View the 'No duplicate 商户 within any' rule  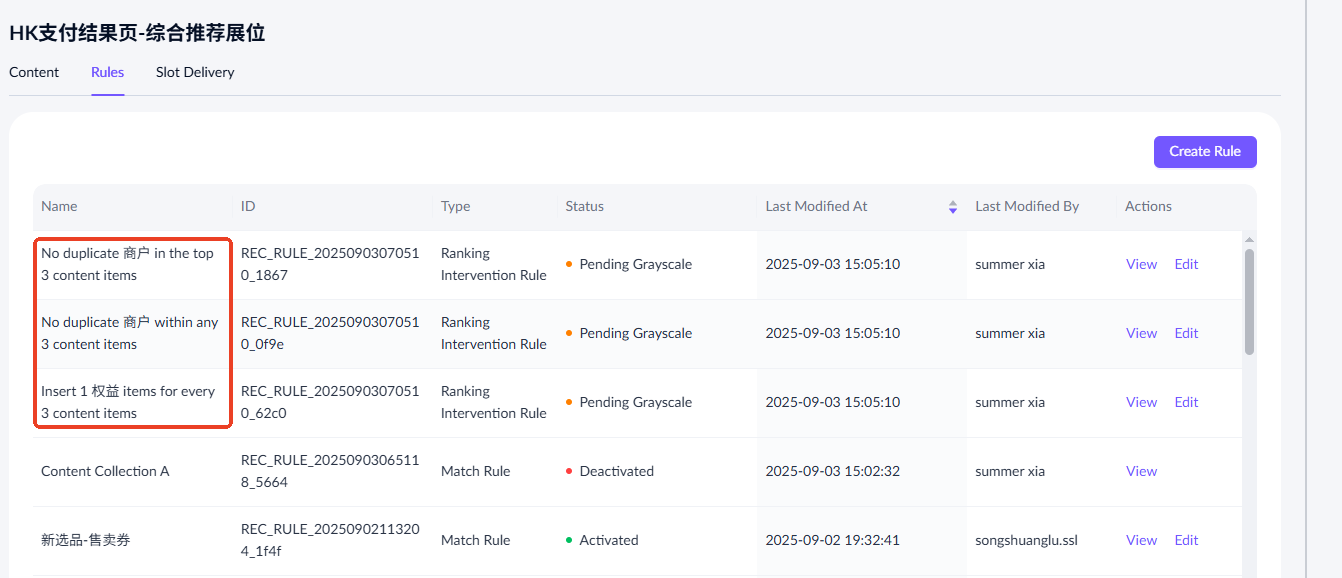click(x=1141, y=333)
